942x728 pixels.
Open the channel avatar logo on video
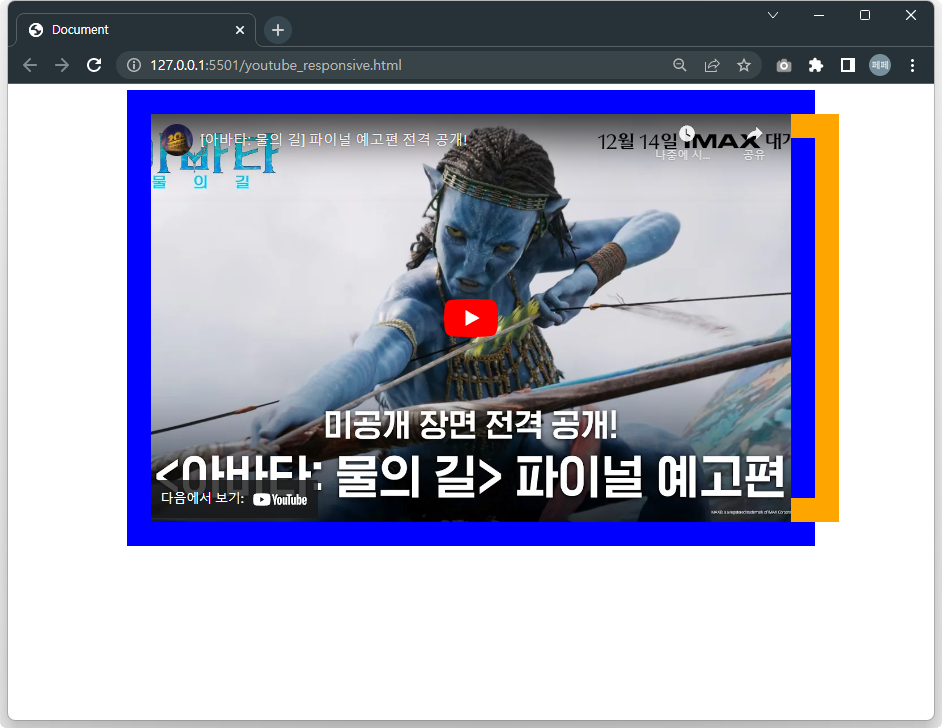177,139
